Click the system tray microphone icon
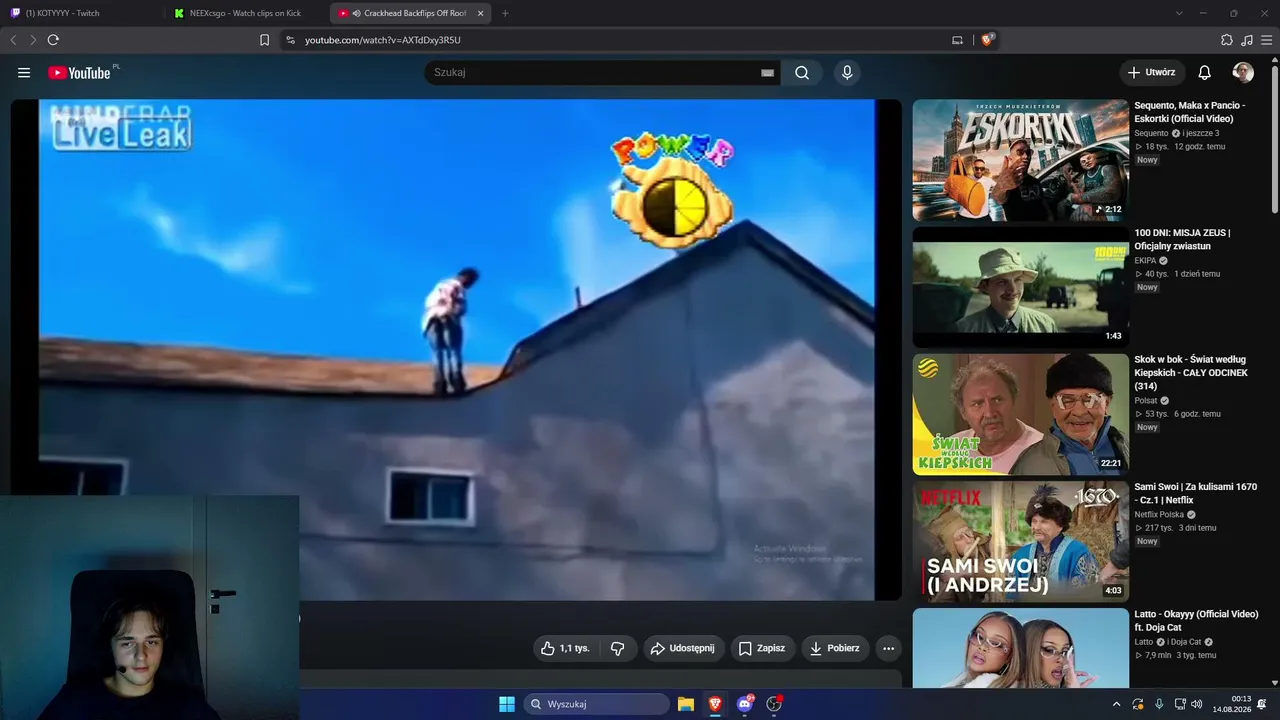The width and height of the screenshot is (1280, 720). pyautogui.click(x=1159, y=704)
